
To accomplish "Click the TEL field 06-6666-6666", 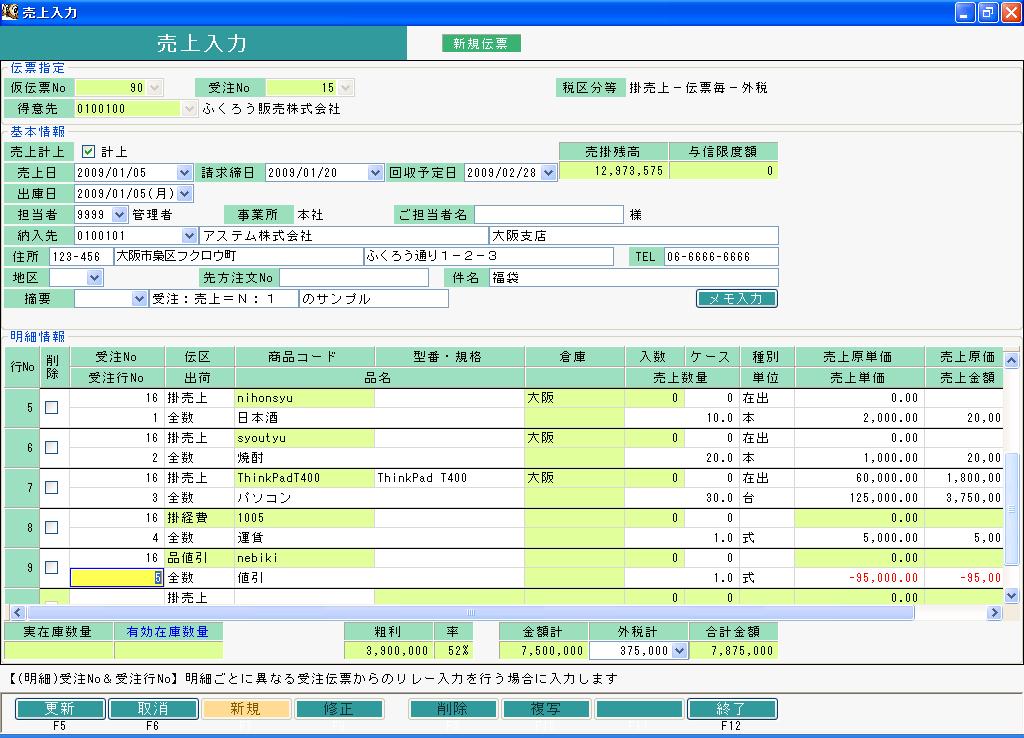I will 721,257.
